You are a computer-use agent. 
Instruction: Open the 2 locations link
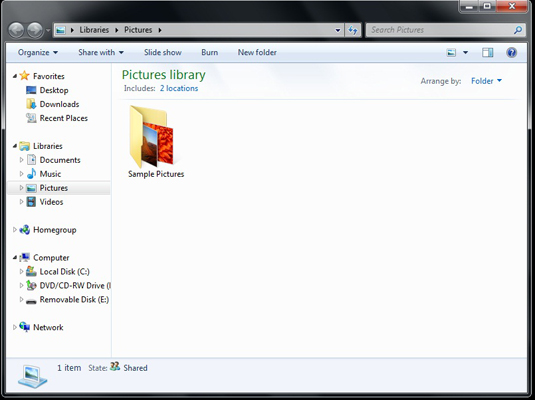[x=179, y=88]
